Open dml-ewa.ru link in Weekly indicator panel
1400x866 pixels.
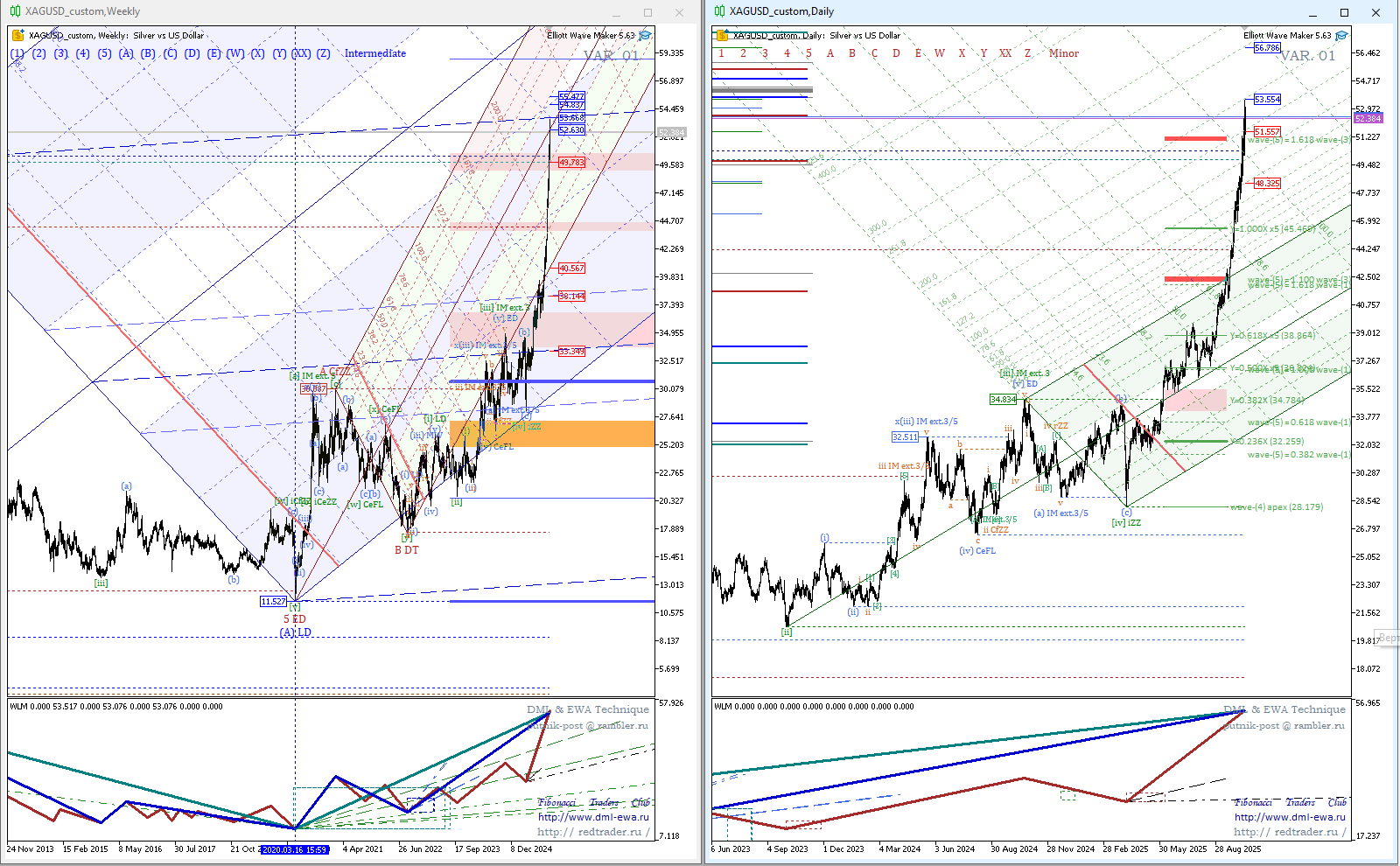[x=593, y=817]
